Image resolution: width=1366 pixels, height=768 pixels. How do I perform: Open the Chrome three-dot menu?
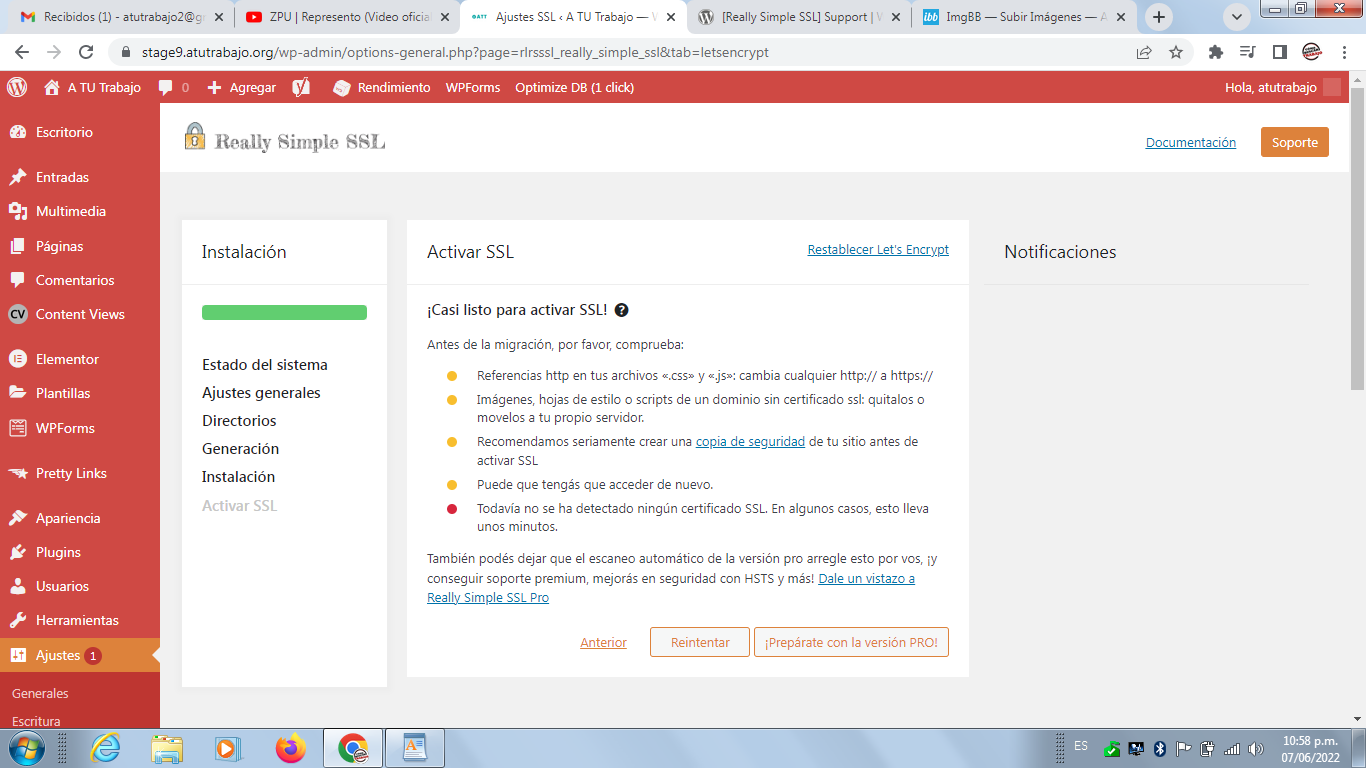[x=1344, y=52]
